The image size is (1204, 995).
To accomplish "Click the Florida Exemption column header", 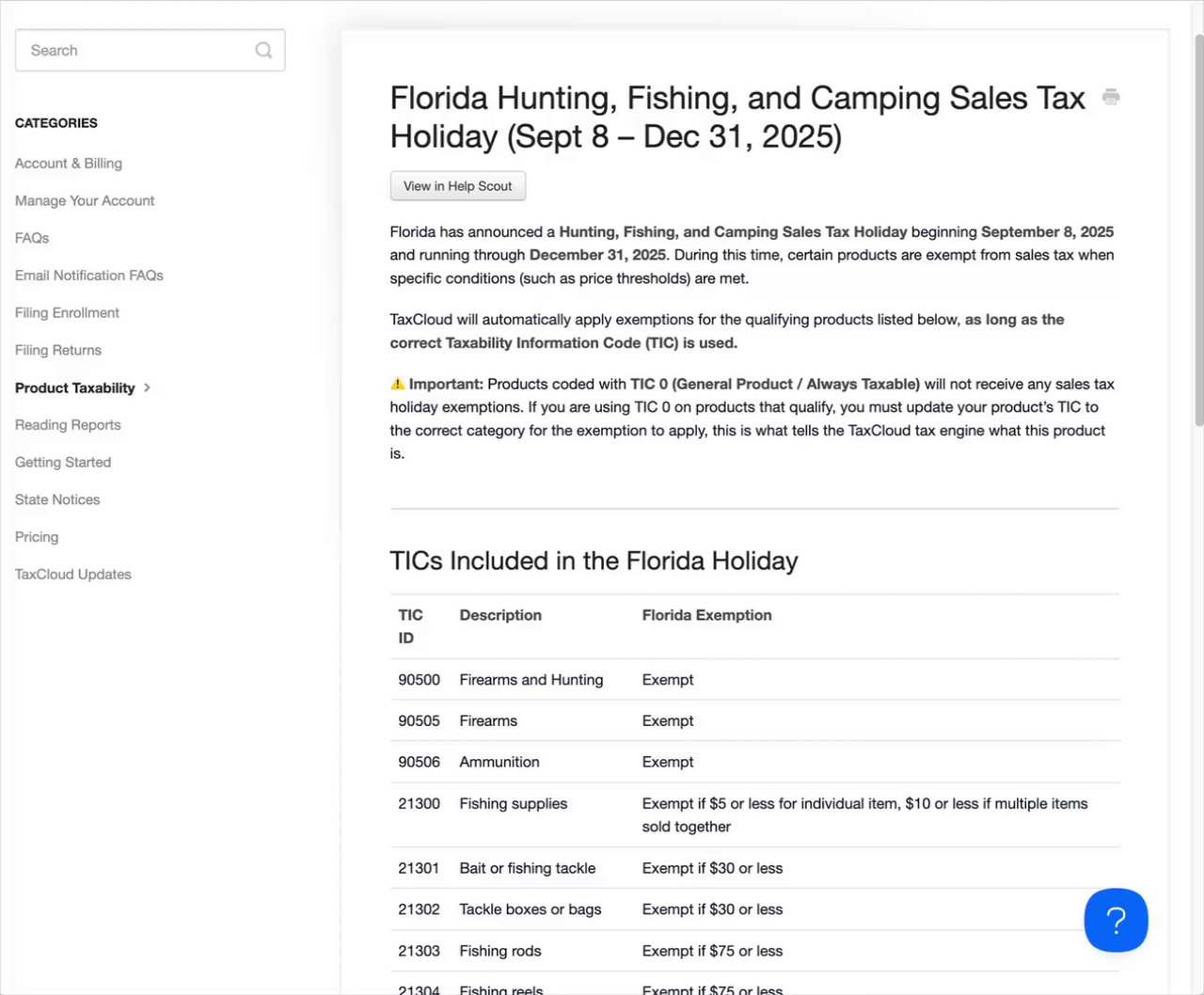I will click(x=706, y=615).
